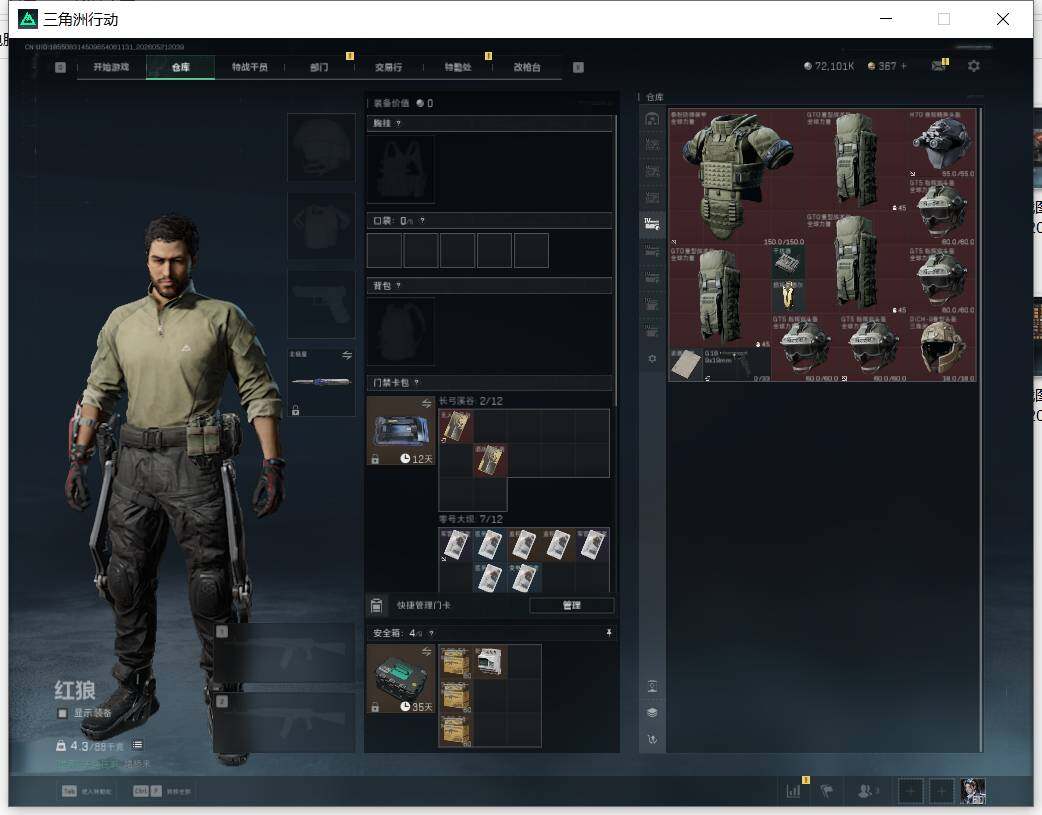
Task: Click swap arrows on the safe box
Action: (427, 651)
